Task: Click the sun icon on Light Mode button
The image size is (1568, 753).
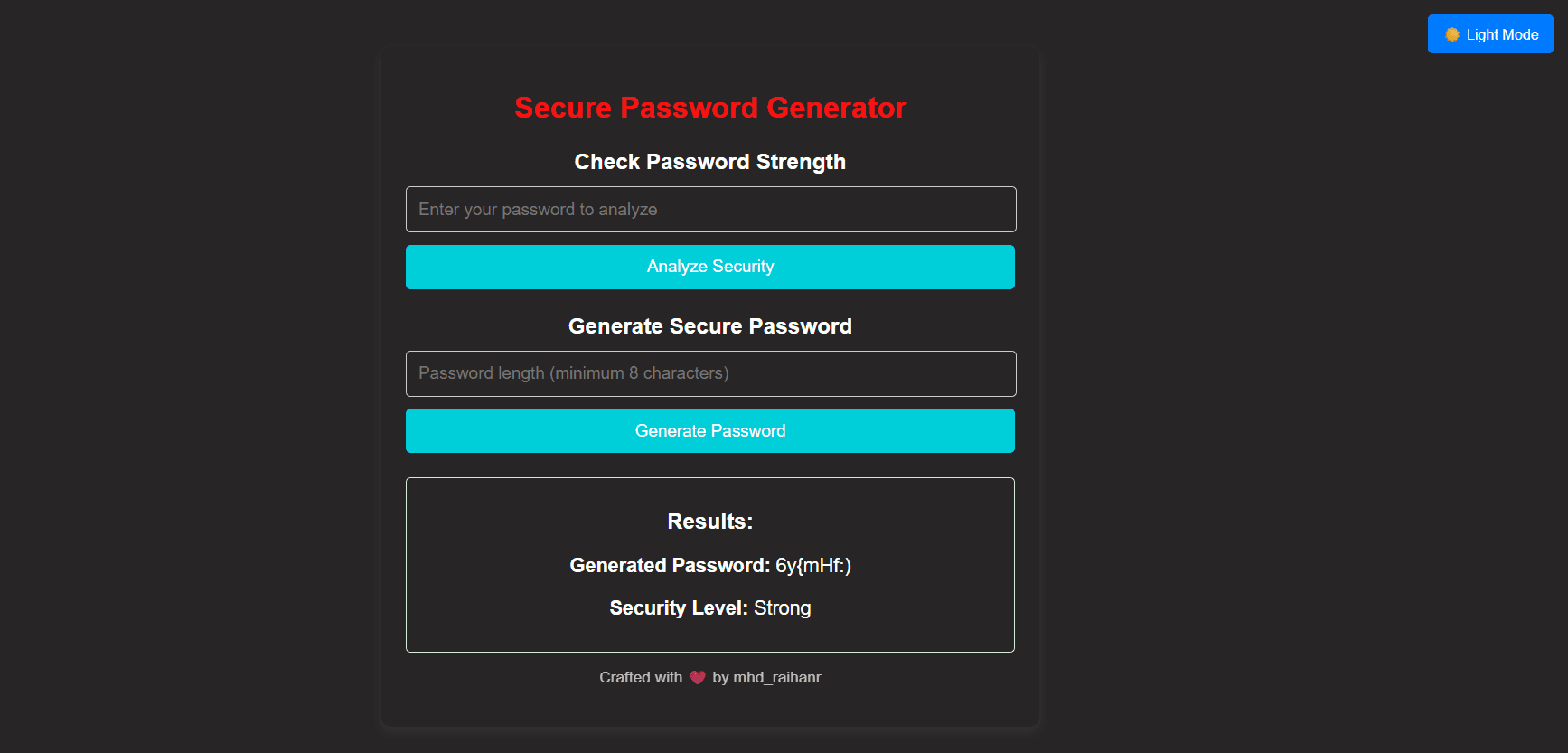Action: (1454, 33)
